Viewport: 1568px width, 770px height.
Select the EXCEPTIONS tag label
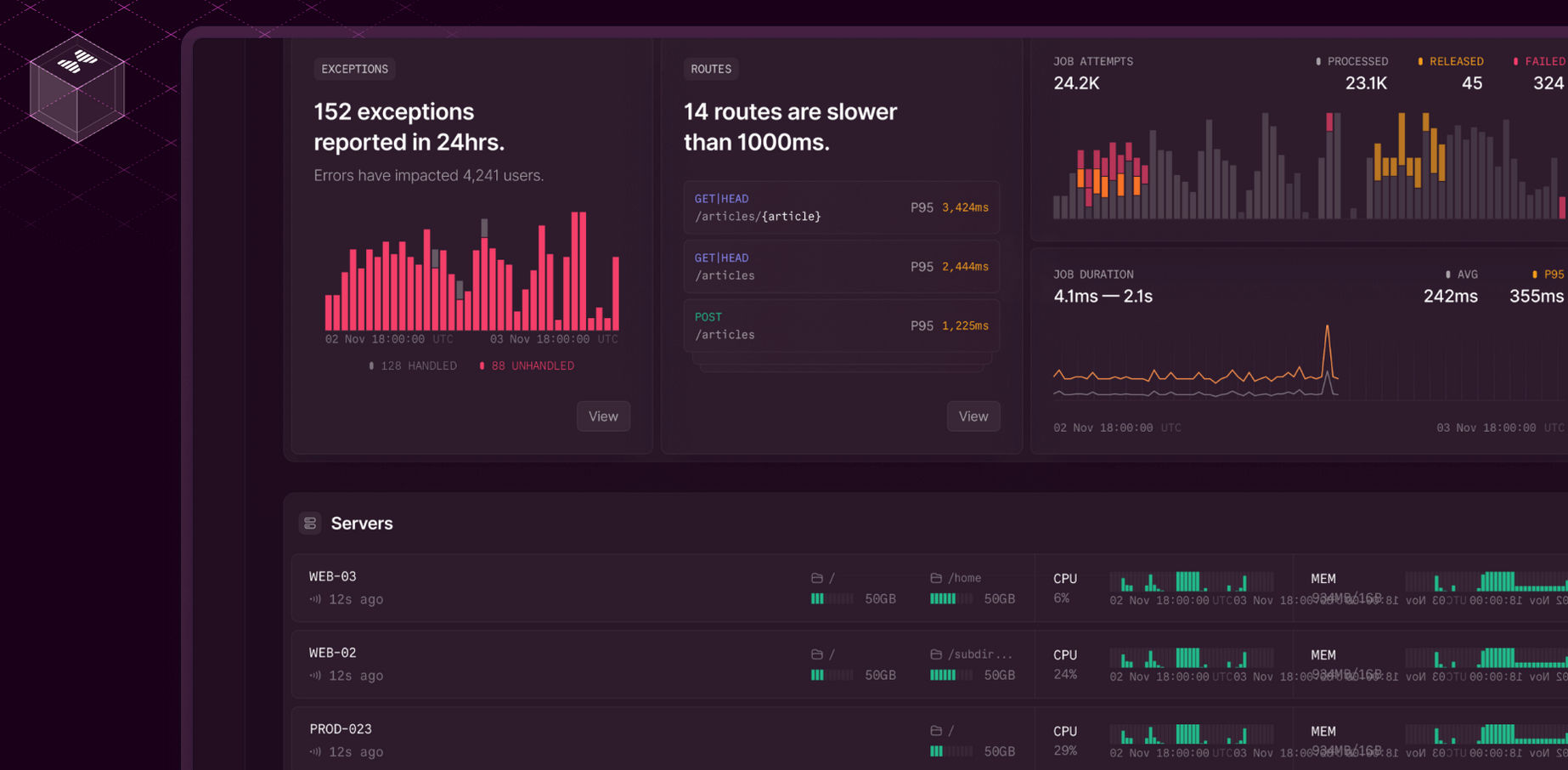[x=354, y=69]
